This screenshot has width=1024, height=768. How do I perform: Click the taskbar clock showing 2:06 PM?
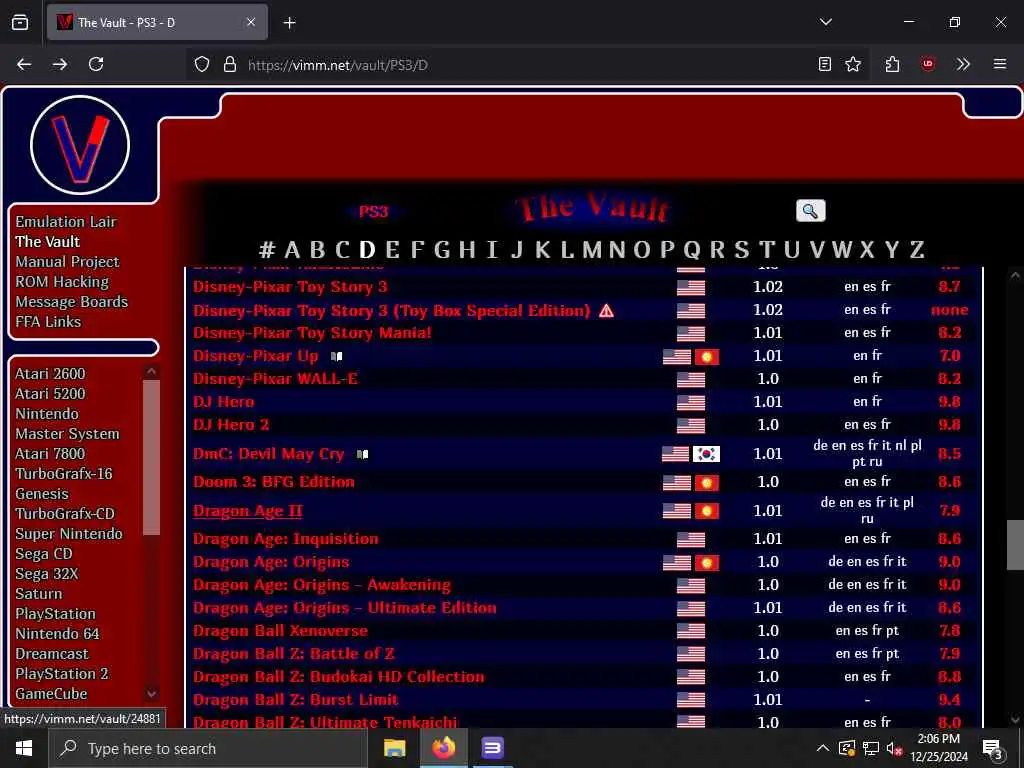(x=938, y=748)
